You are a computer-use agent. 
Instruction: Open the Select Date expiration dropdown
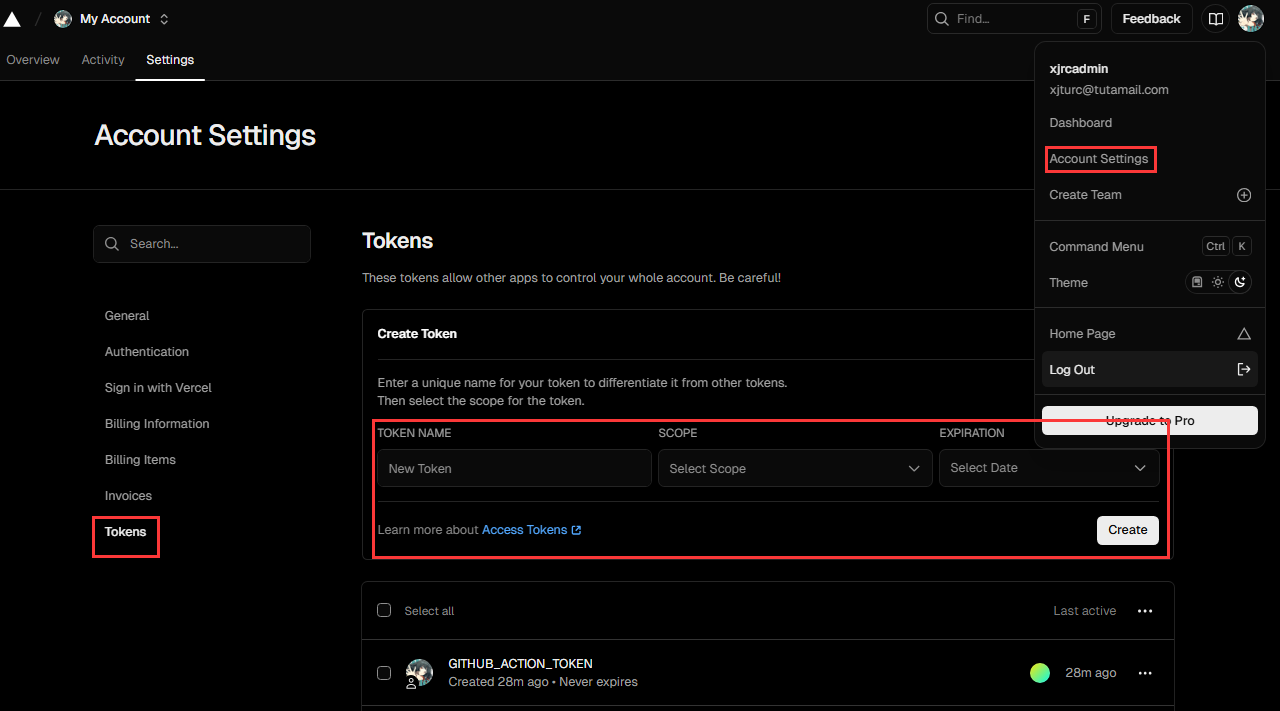tap(1048, 468)
